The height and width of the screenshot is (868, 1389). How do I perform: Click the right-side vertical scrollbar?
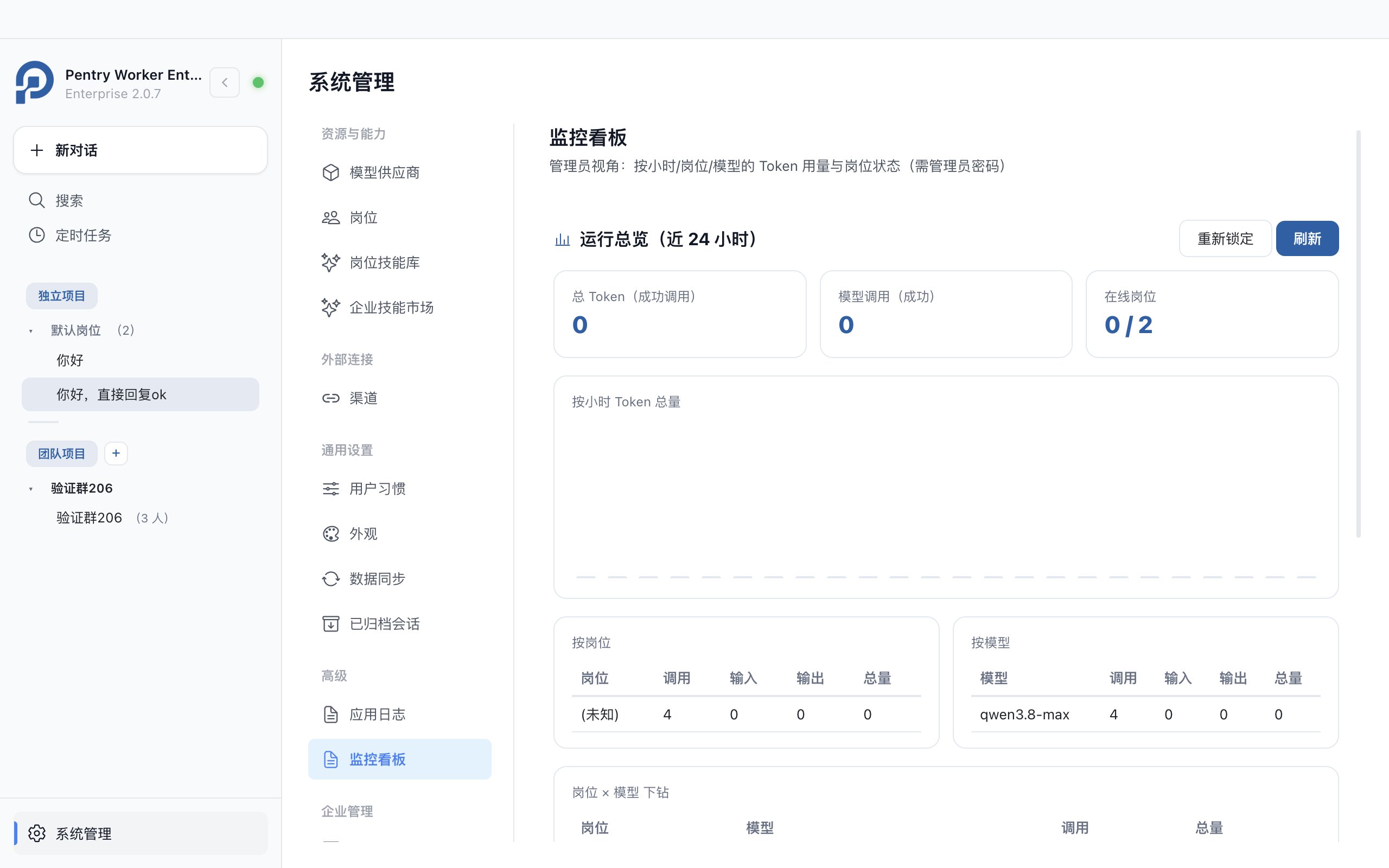tap(1359, 334)
